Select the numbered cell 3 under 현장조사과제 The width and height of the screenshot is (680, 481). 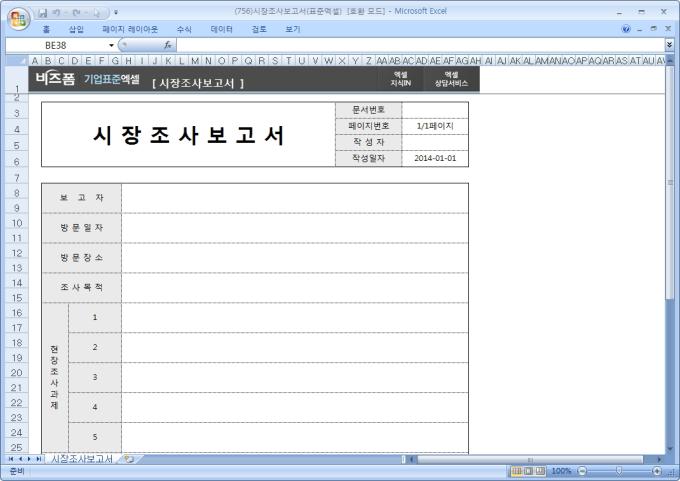tap(95, 377)
